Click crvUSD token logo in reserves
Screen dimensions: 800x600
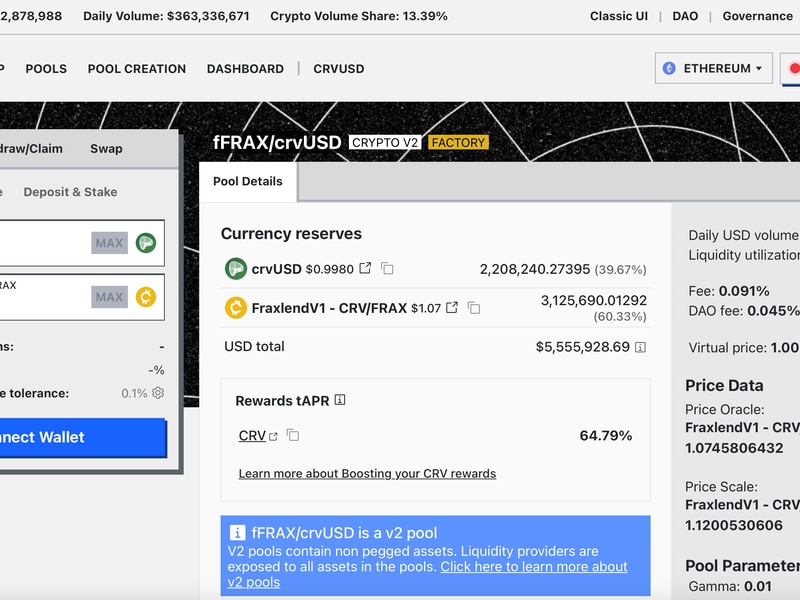click(236, 268)
